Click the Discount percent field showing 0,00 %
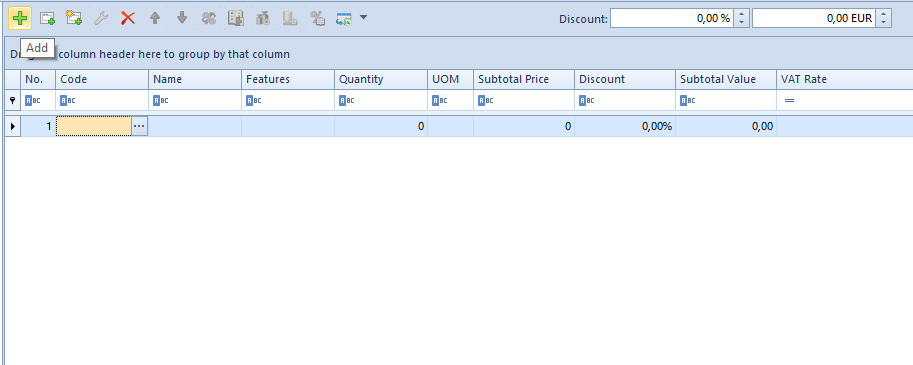The width and height of the screenshot is (913, 365). 672,19
